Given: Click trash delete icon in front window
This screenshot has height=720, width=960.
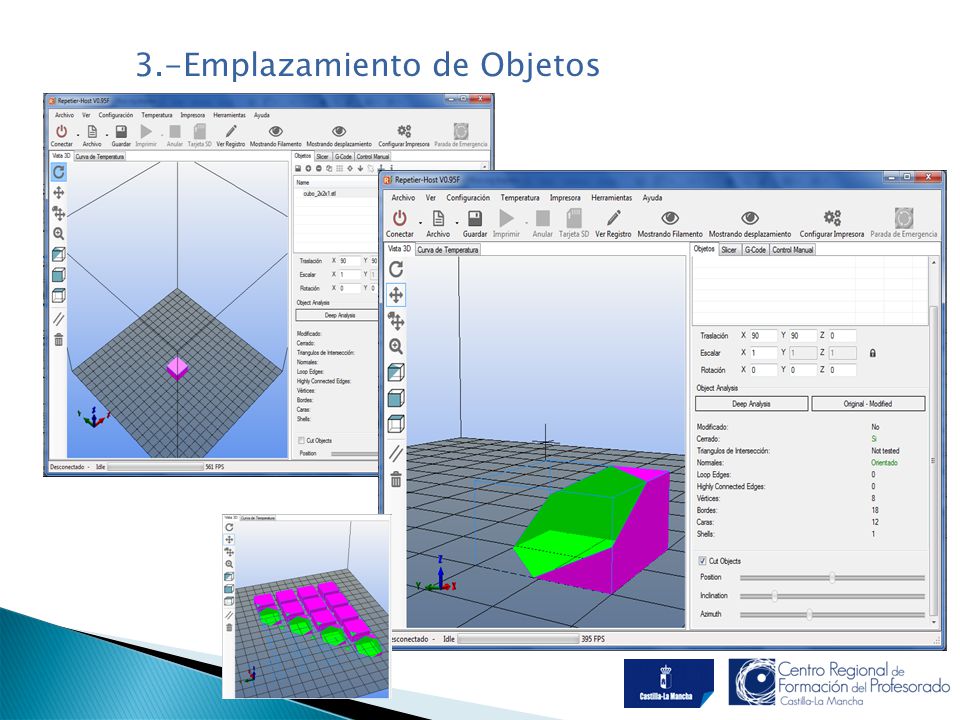Looking at the screenshot, I should [396, 479].
